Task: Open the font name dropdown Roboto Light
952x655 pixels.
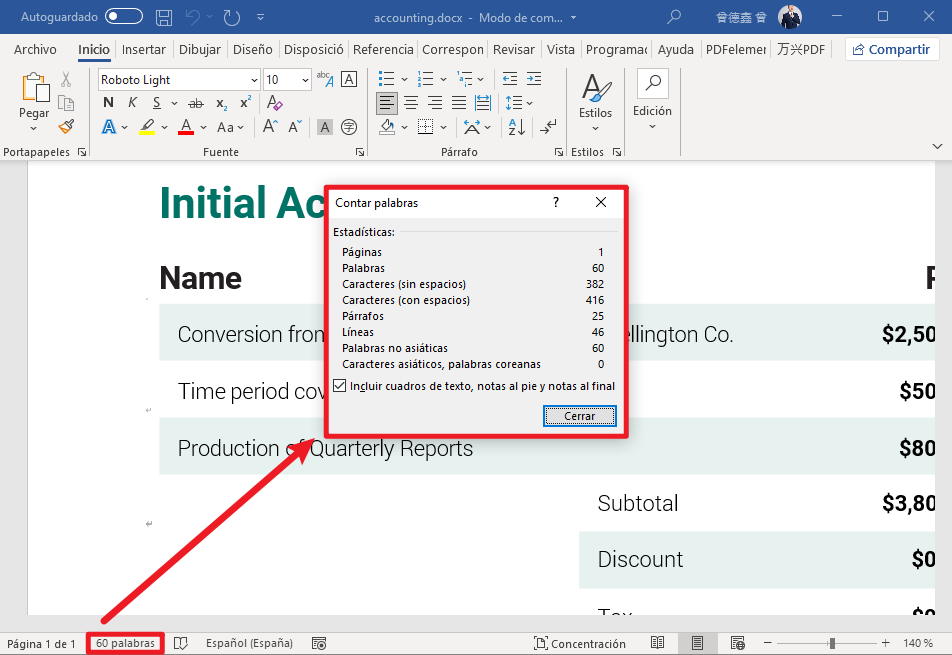Action: (254, 80)
